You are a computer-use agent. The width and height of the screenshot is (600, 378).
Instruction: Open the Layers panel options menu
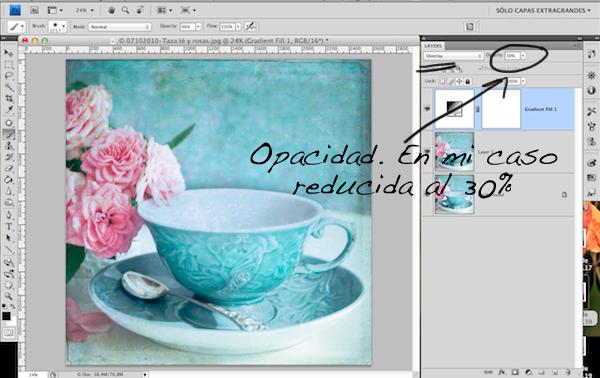pyautogui.click(x=576, y=46)
